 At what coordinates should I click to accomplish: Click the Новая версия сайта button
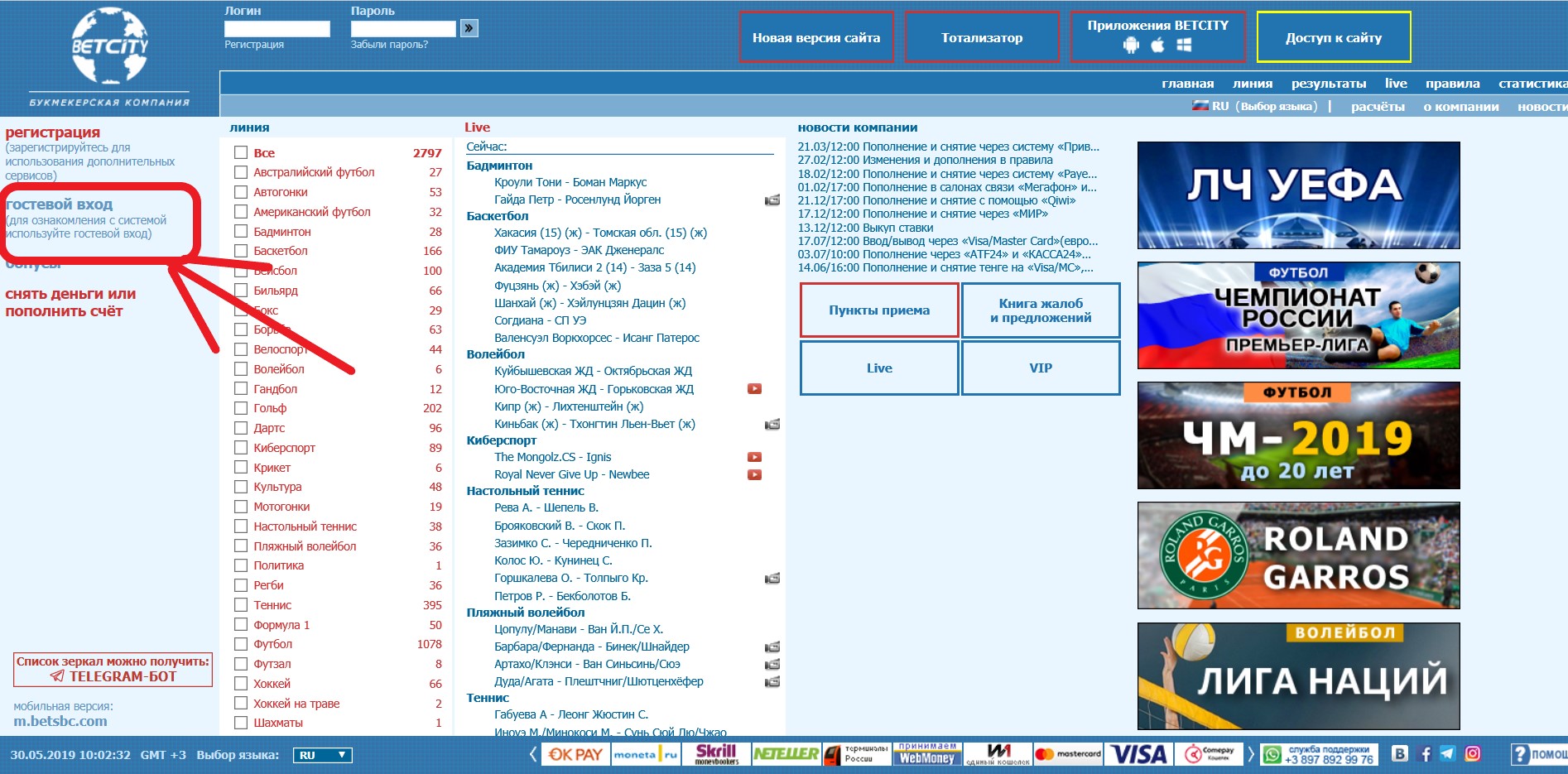[815, 37]
